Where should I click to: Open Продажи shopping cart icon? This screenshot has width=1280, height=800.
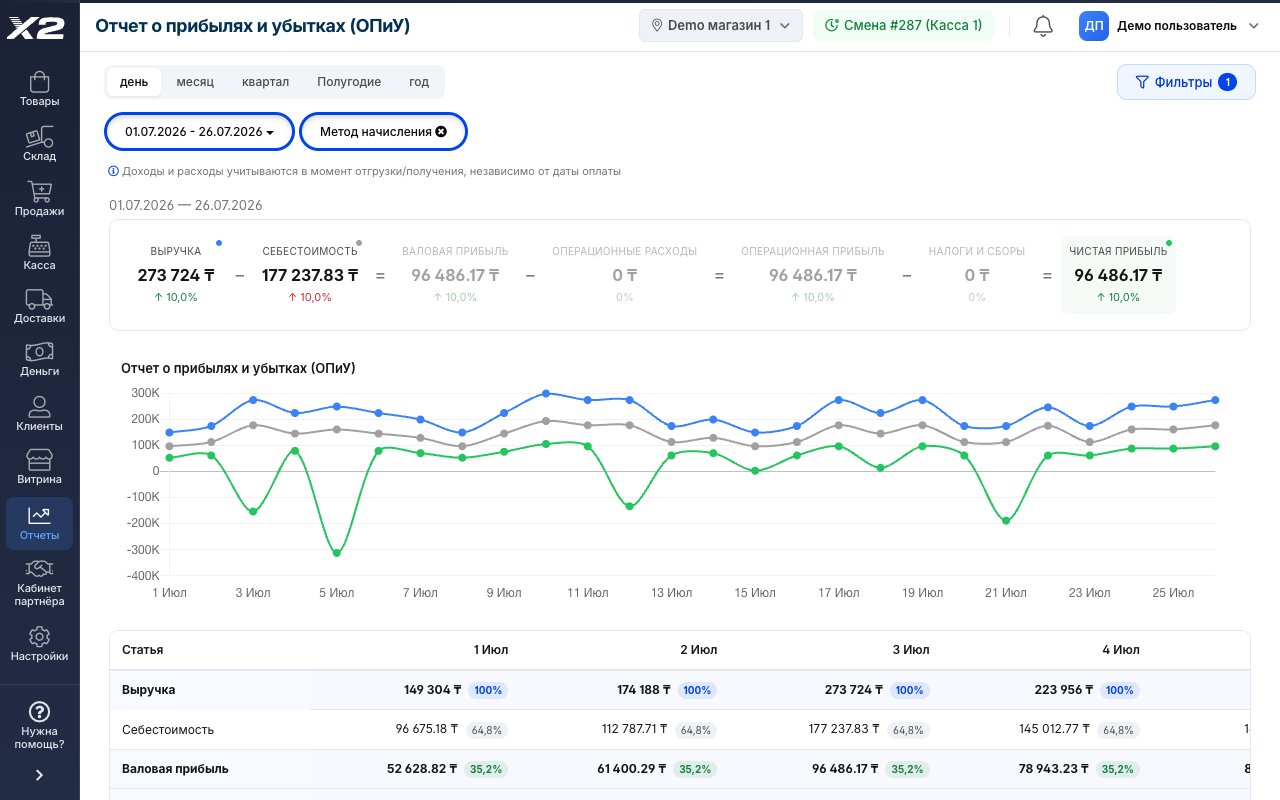(x=39, y=199)
